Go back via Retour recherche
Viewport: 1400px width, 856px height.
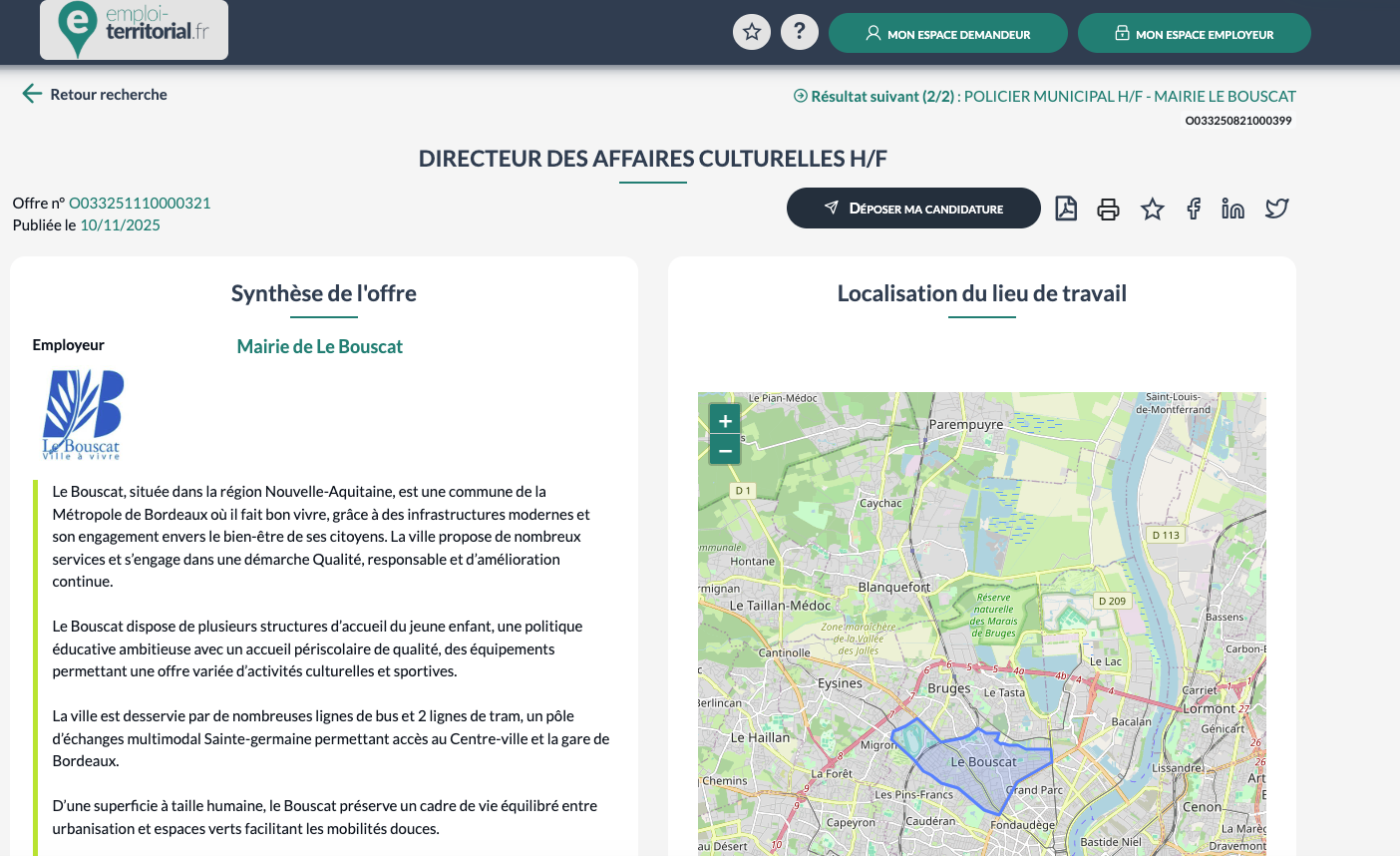(x=95, y=94)
